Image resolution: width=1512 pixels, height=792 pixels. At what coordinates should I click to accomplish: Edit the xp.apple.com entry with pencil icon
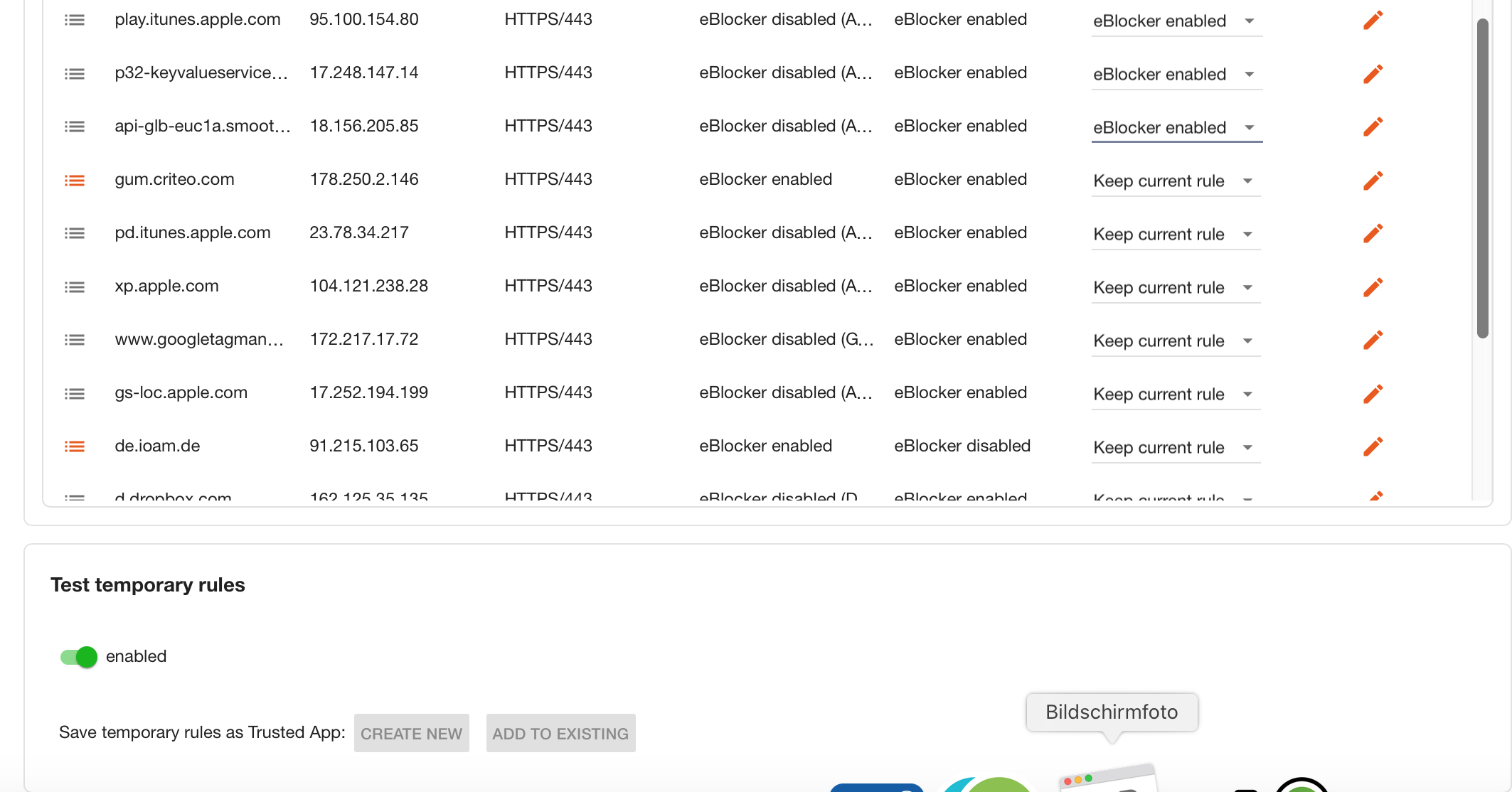coord(1373,287)
